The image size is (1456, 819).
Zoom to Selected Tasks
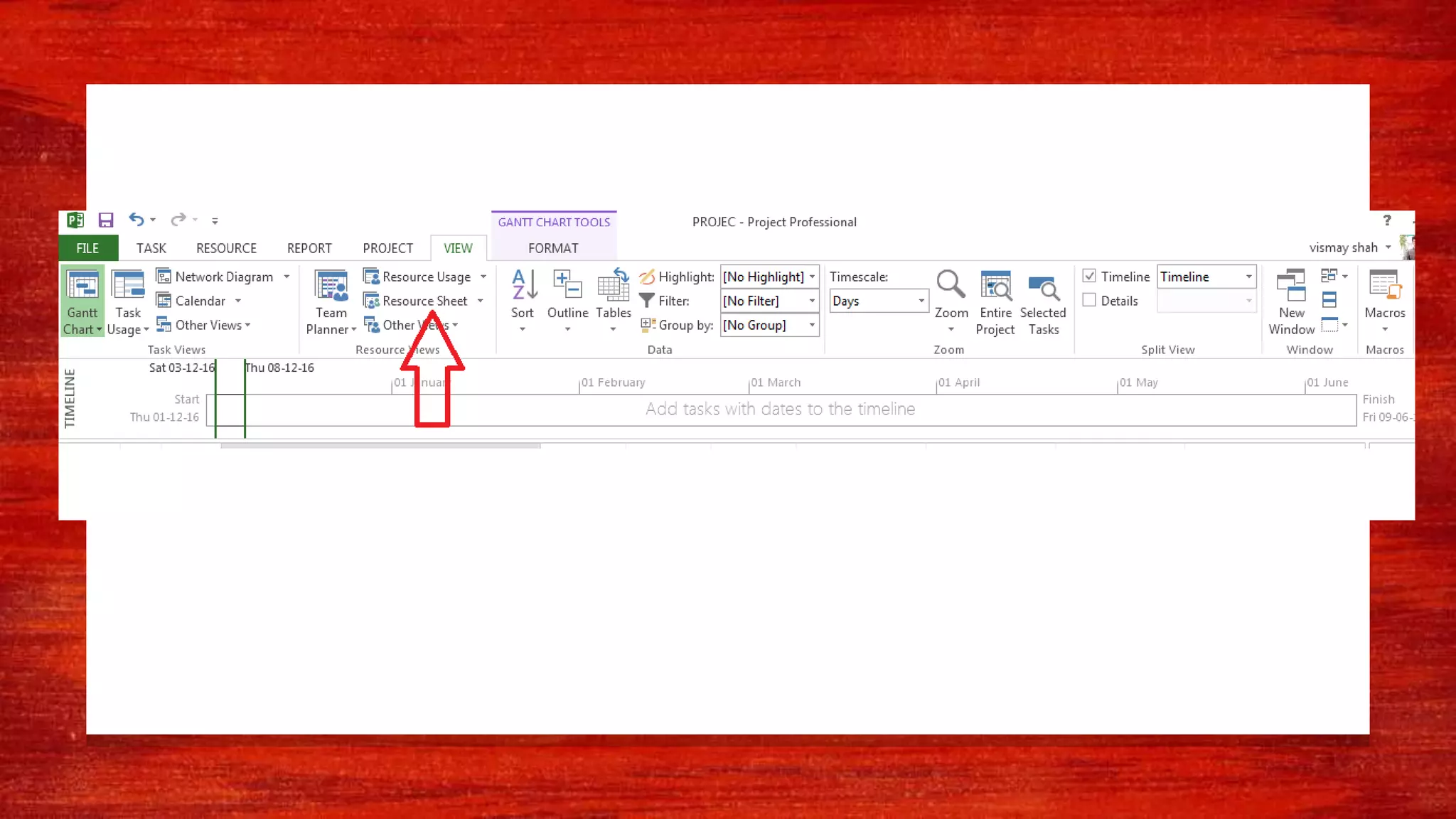point(1043,287)
